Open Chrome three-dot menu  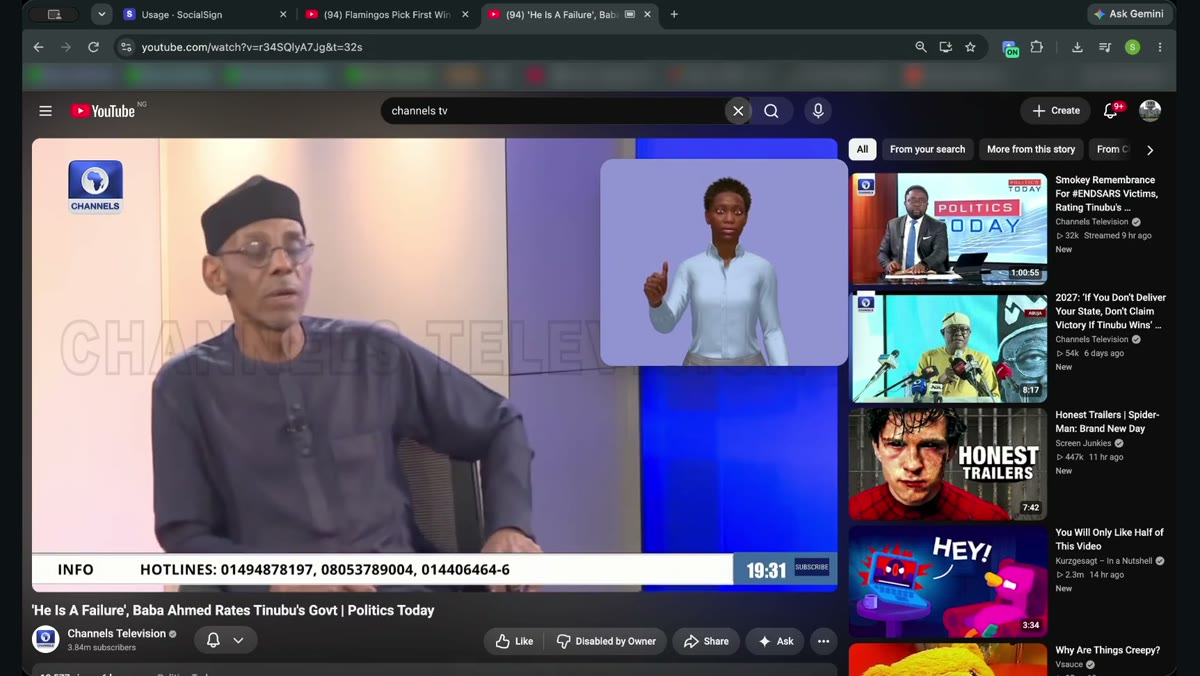point(1160,47)
